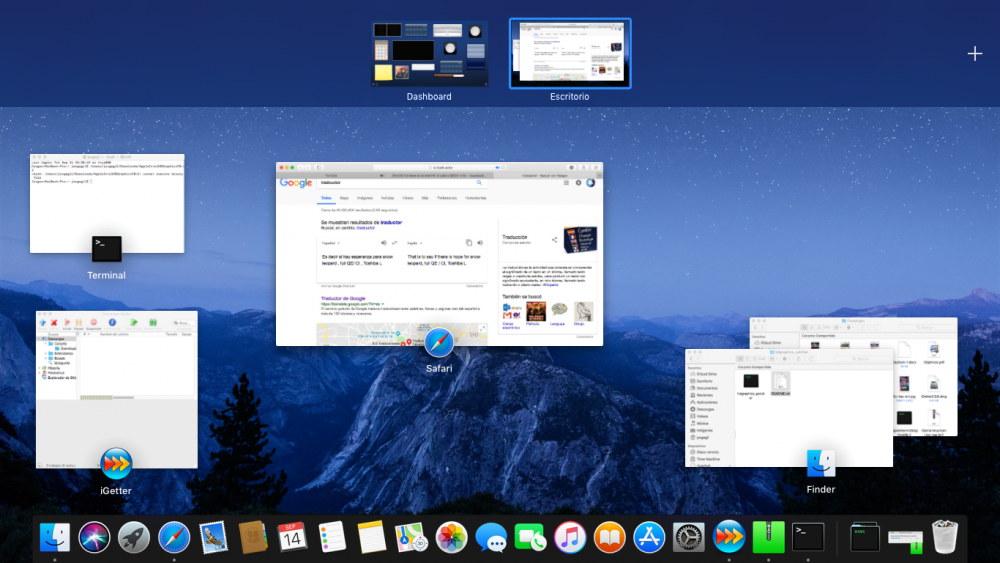Launch Siri from the Dock
The width and height of the screenshot is (1000, 563).
(94, 537)
